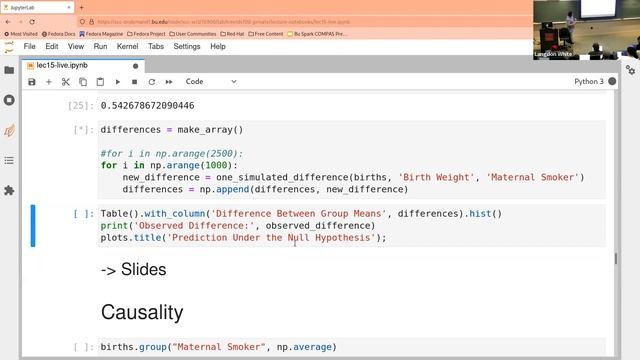Click the JupyterLab logo icon
The image size is (640, 360).
9,47
